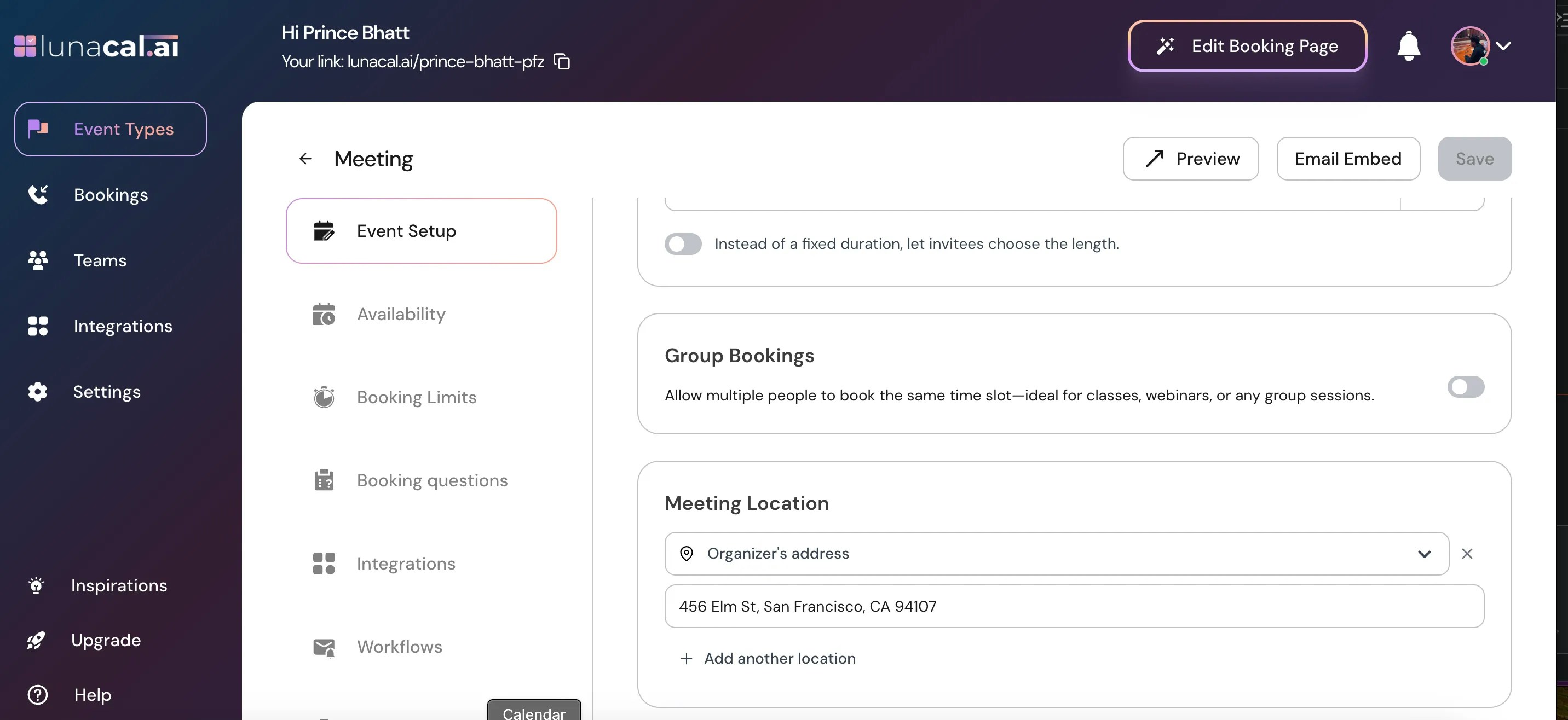The height and width of the screenshot is (720, 1568).
Task: Click the Preview button
Action: pyautogui.click(x=1190, y=159)
